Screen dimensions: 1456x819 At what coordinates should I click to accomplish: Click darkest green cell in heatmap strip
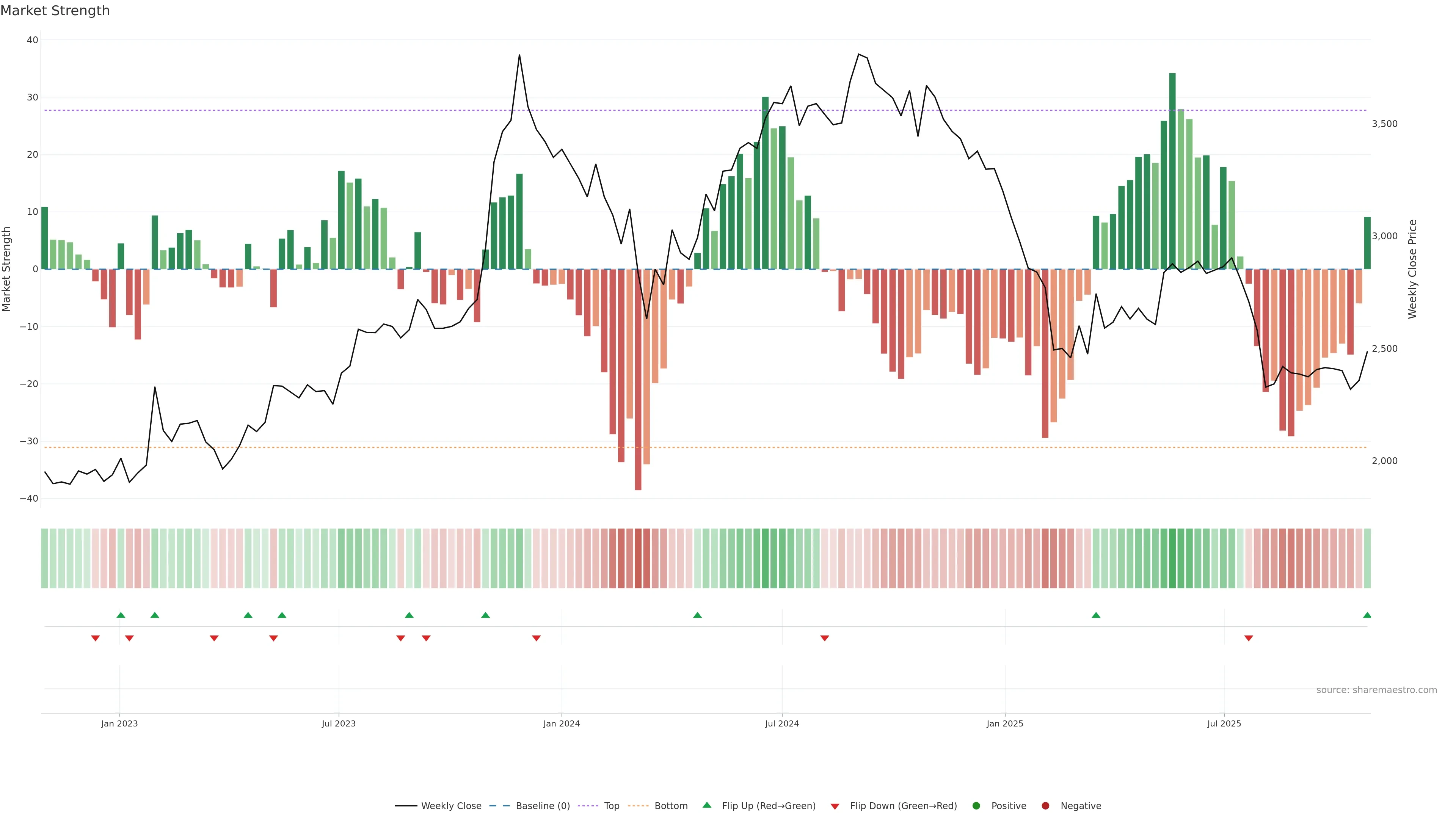1172,558
